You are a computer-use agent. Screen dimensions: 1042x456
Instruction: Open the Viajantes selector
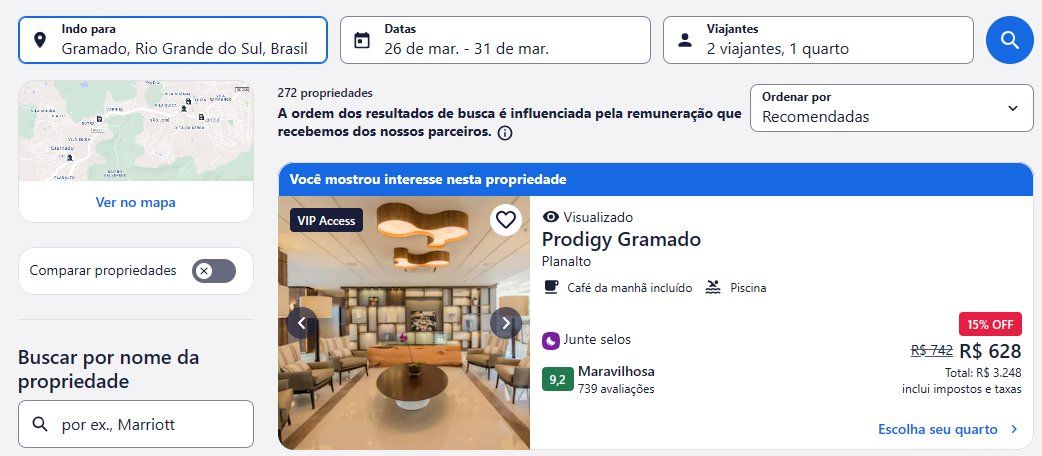tap(818, 40)
